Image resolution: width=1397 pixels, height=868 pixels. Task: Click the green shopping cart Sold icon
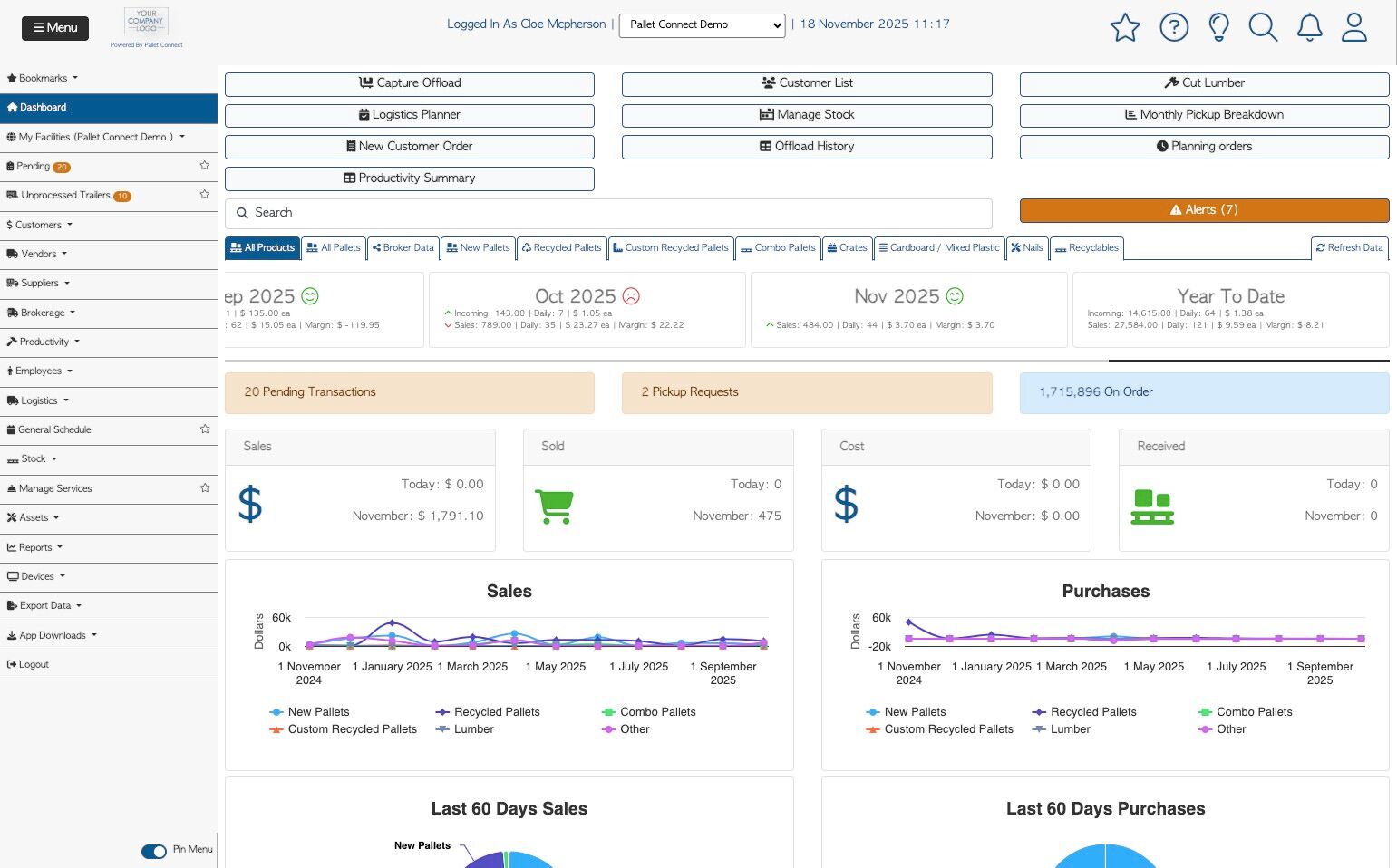(x=554, y=506)
